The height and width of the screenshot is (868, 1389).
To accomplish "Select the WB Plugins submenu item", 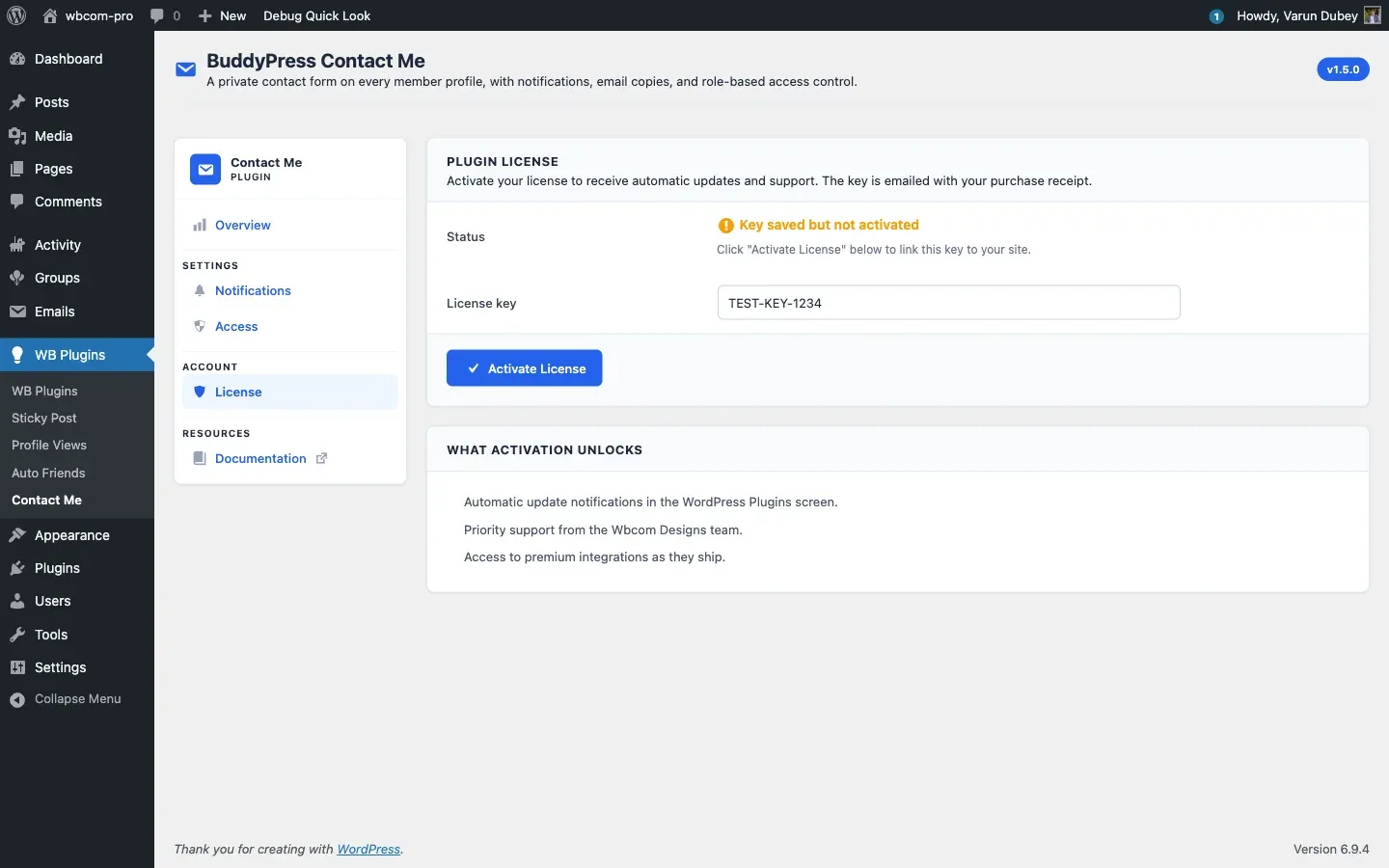I will click(x=44, y=391).
